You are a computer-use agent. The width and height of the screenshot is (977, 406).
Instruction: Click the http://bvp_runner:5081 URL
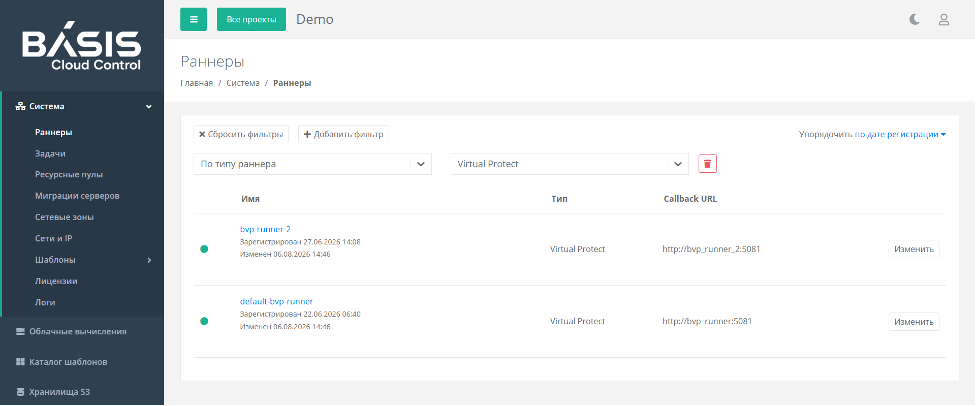[707, 321]
